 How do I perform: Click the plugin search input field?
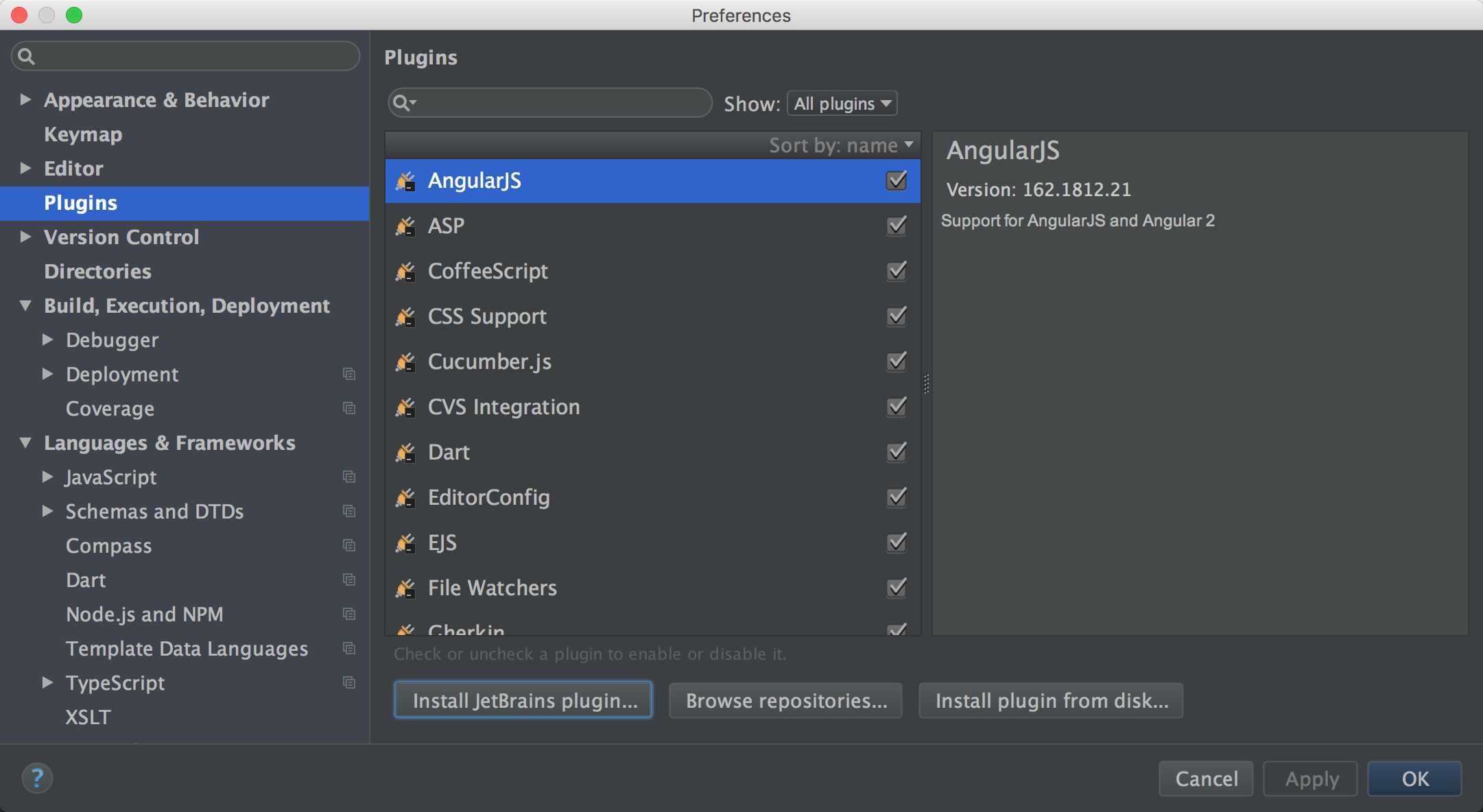tap(550, 103)
